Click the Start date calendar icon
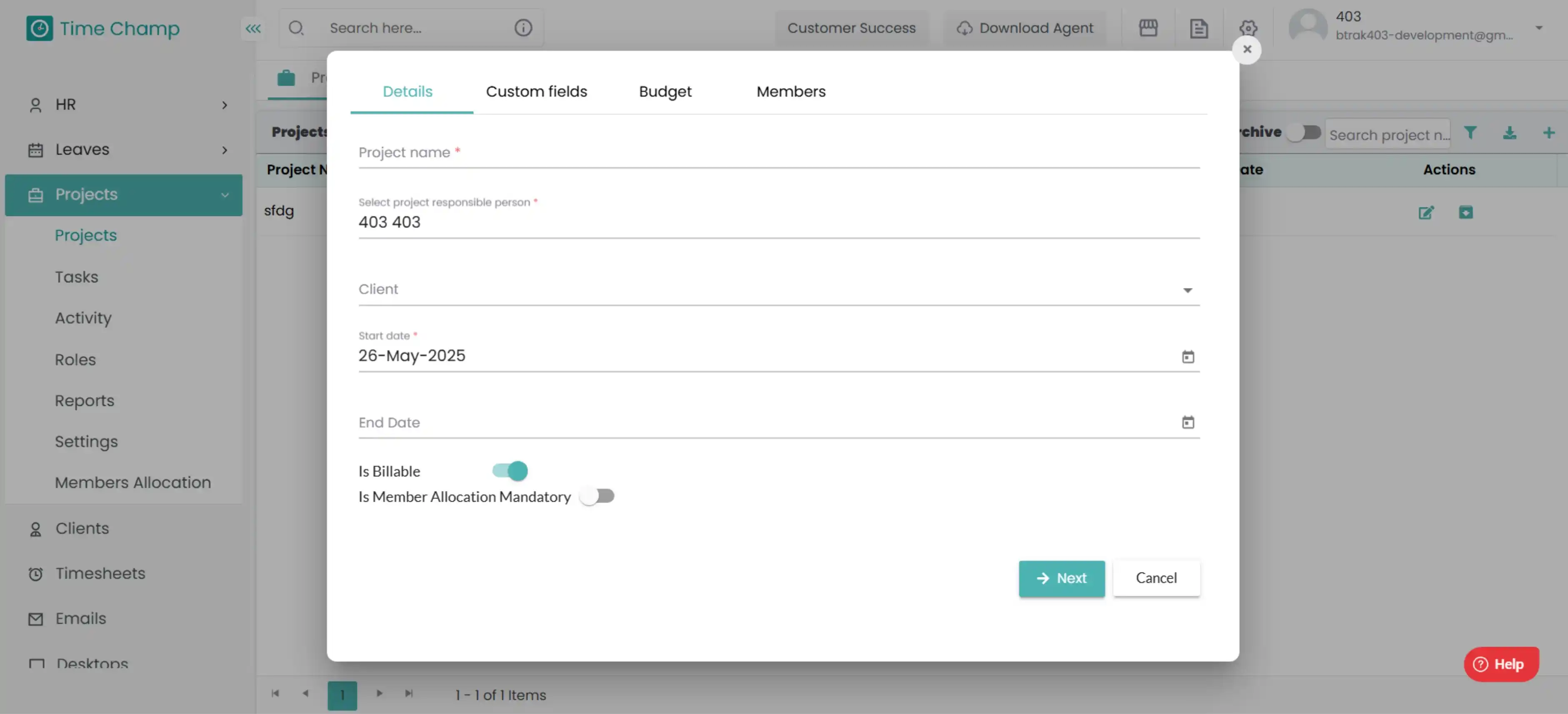 coord(1188,356)
